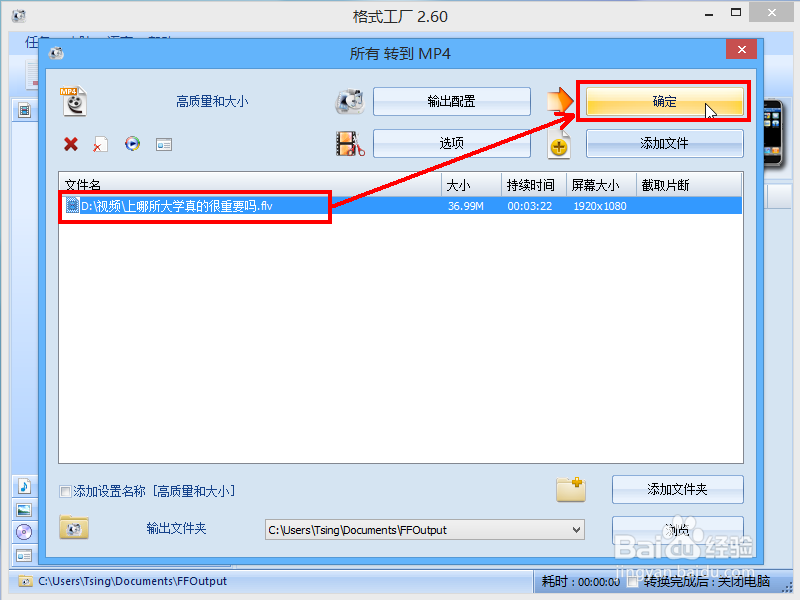
Task: Open 输出配置 output settings
Action: 452,101
